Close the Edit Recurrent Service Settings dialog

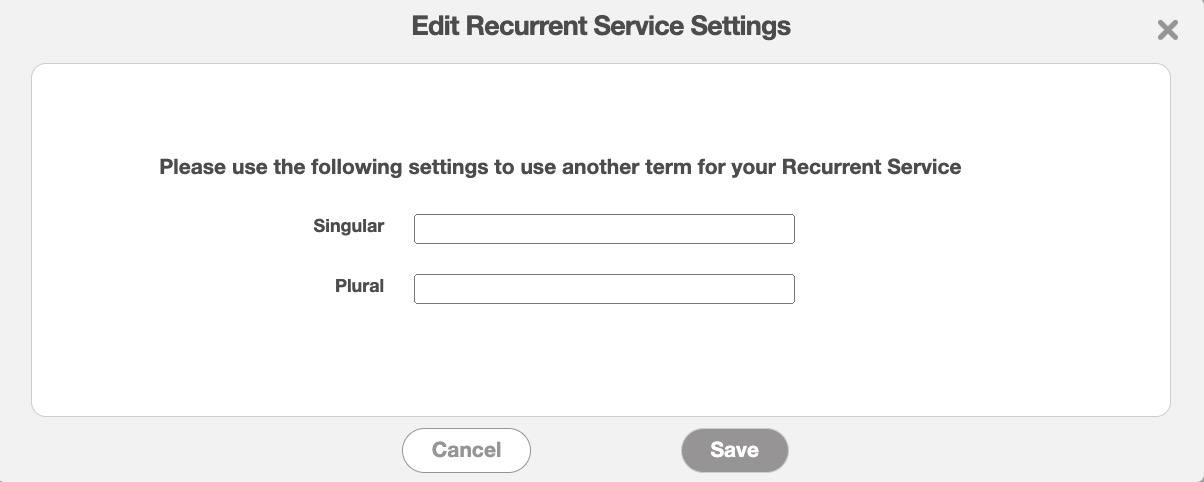pos(1167,30)
